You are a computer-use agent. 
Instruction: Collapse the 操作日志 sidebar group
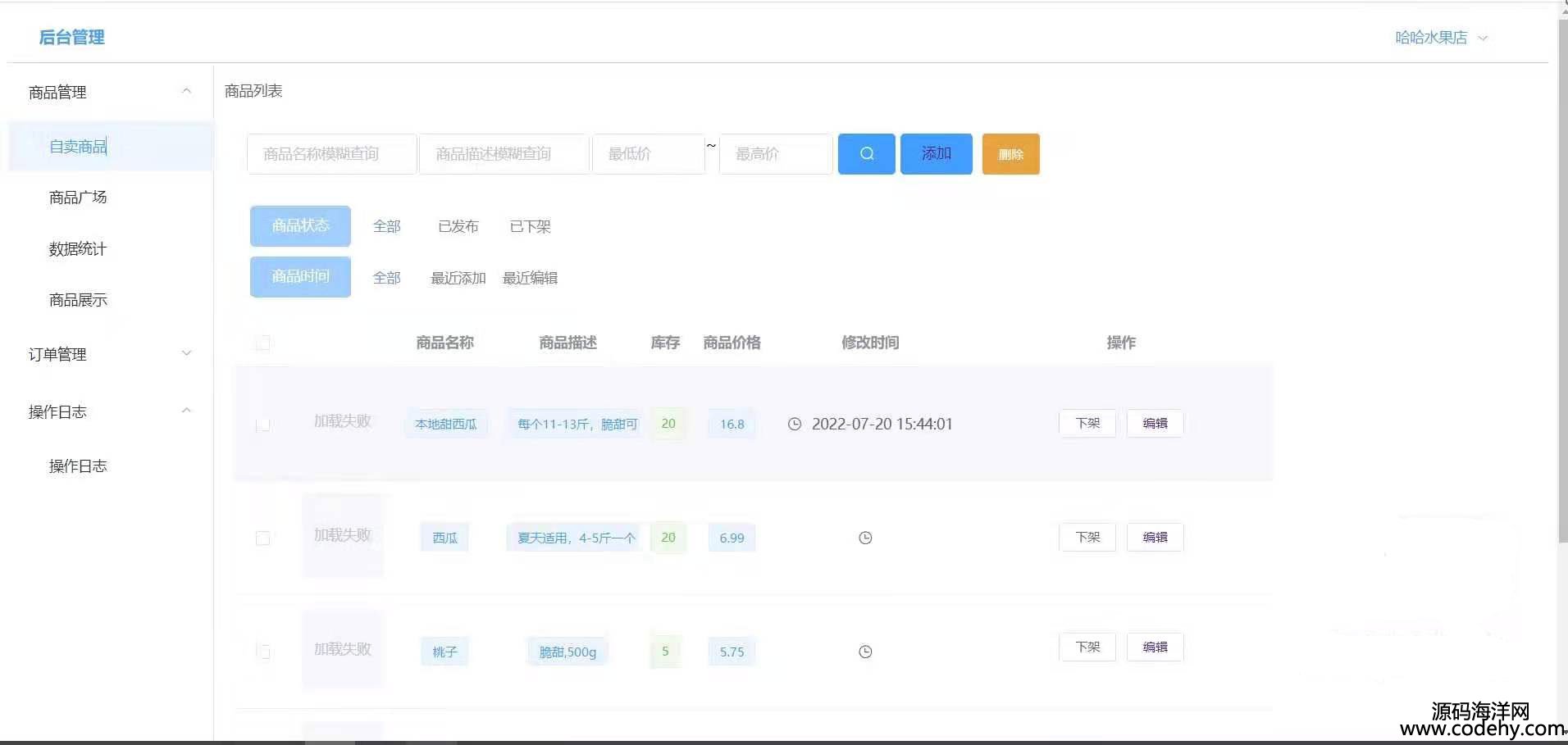tap(186, 411)
